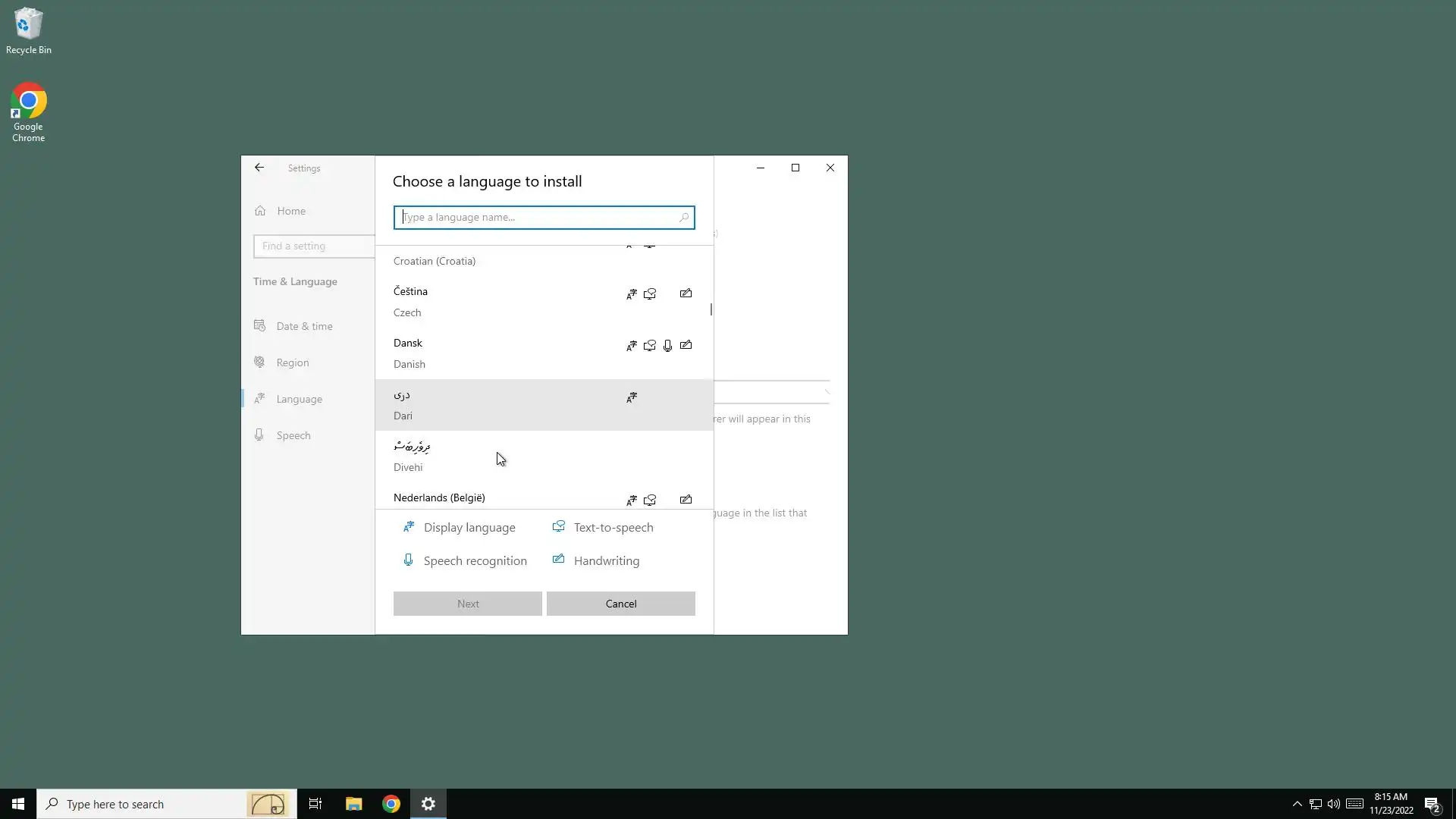Open File Explorer from the taskbar
This screenshot has height=819, width=1456.
(353, 804)
